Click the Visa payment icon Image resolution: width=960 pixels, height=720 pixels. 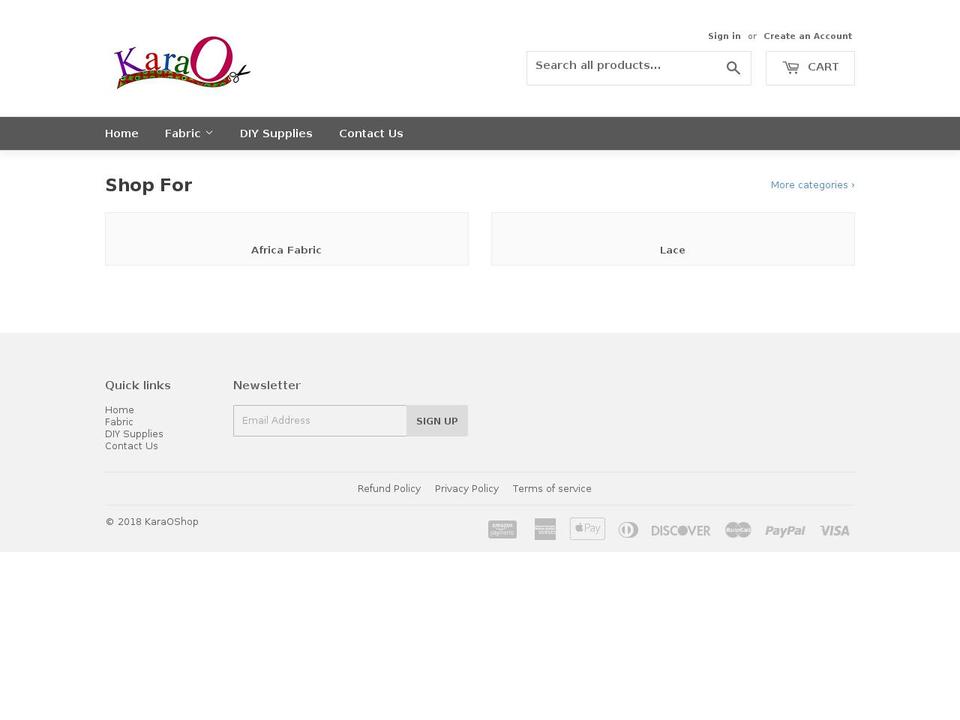click(834, 530)
